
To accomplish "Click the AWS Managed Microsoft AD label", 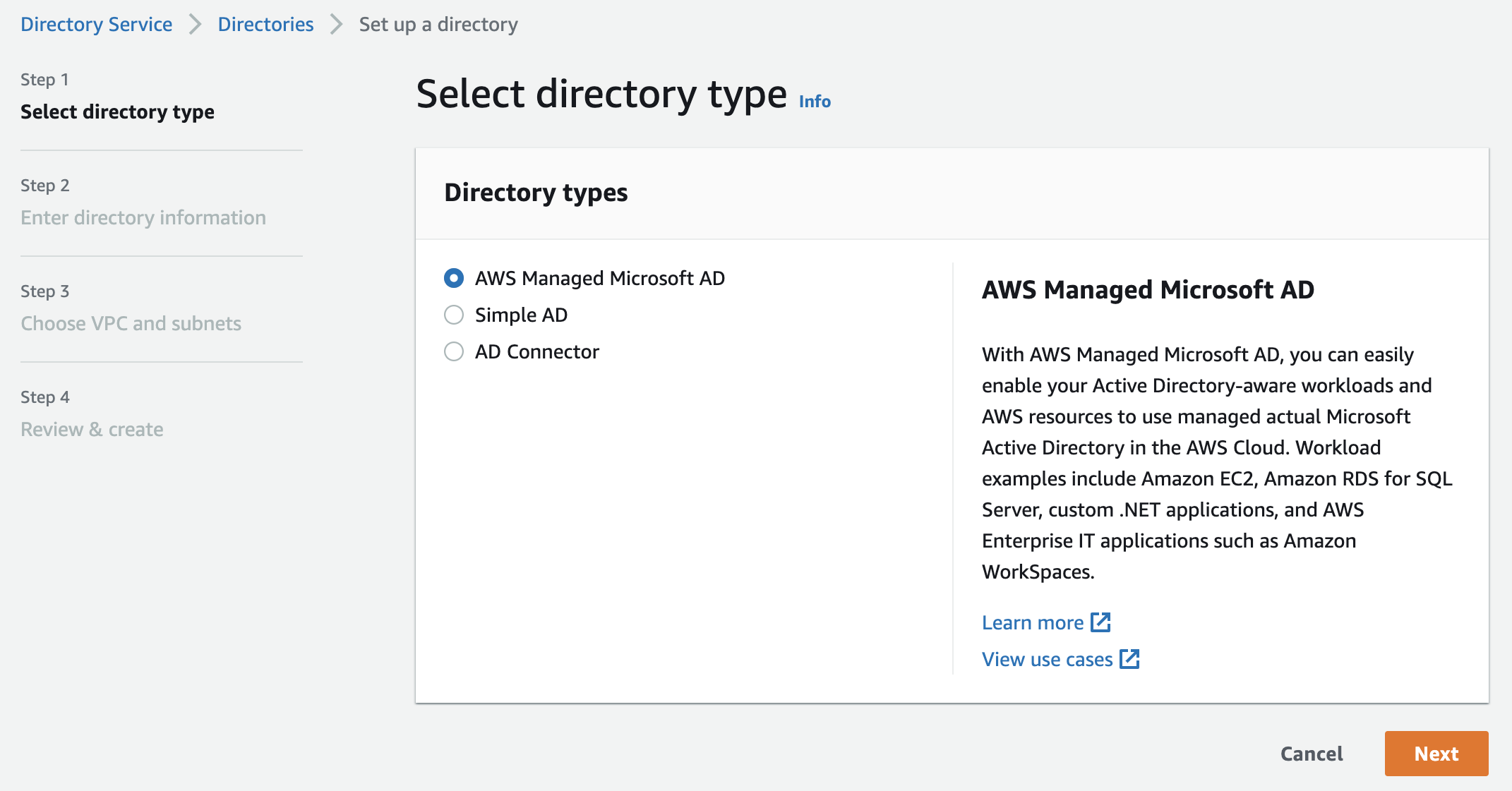I will pos(599,278).
